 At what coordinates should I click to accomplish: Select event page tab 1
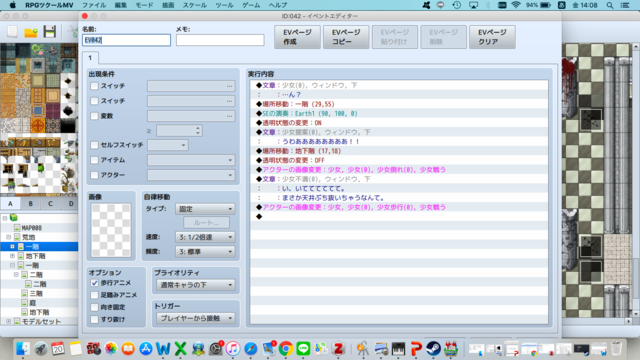(90, 58)
